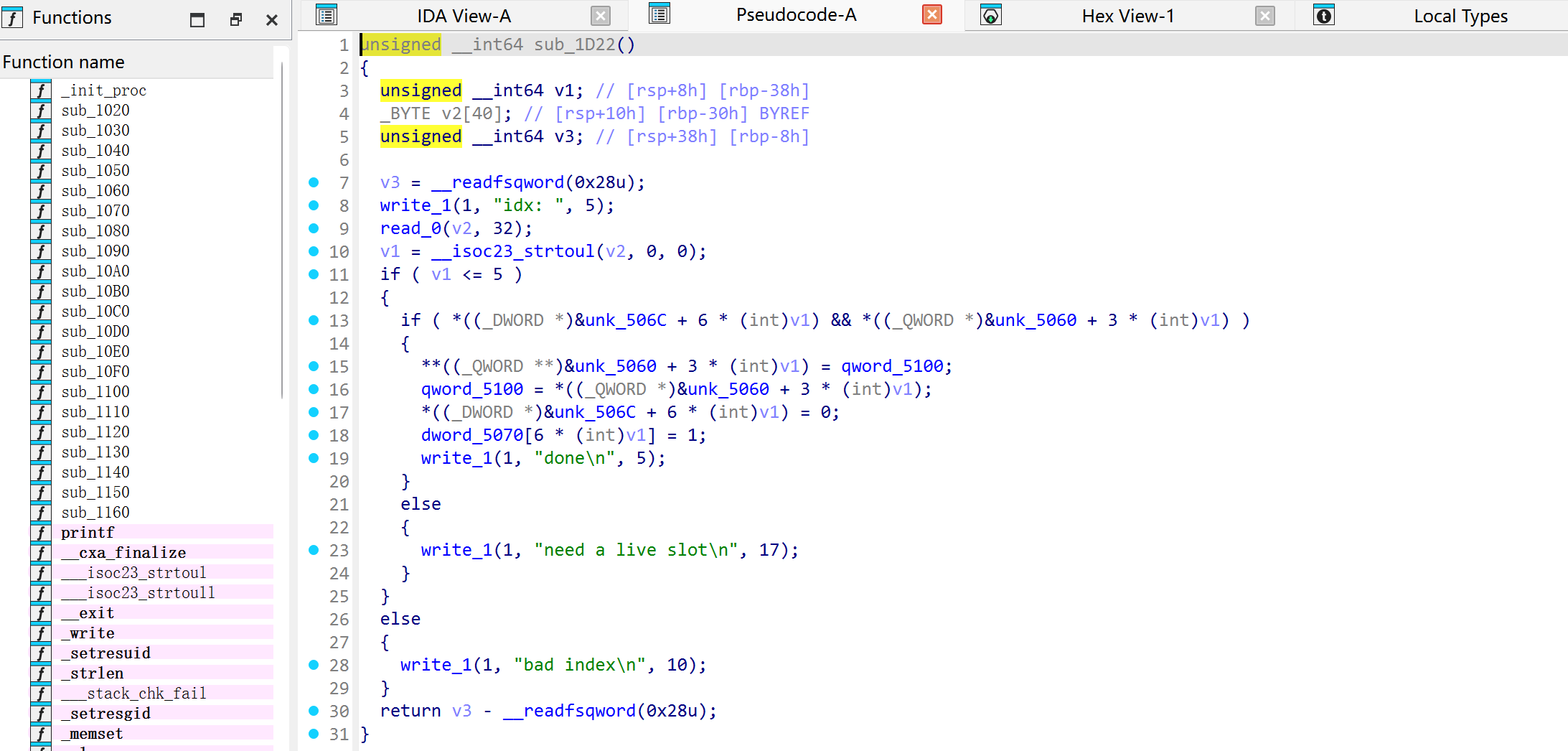Toggle breakpoint dot on line 8

[x=314, y=205]
